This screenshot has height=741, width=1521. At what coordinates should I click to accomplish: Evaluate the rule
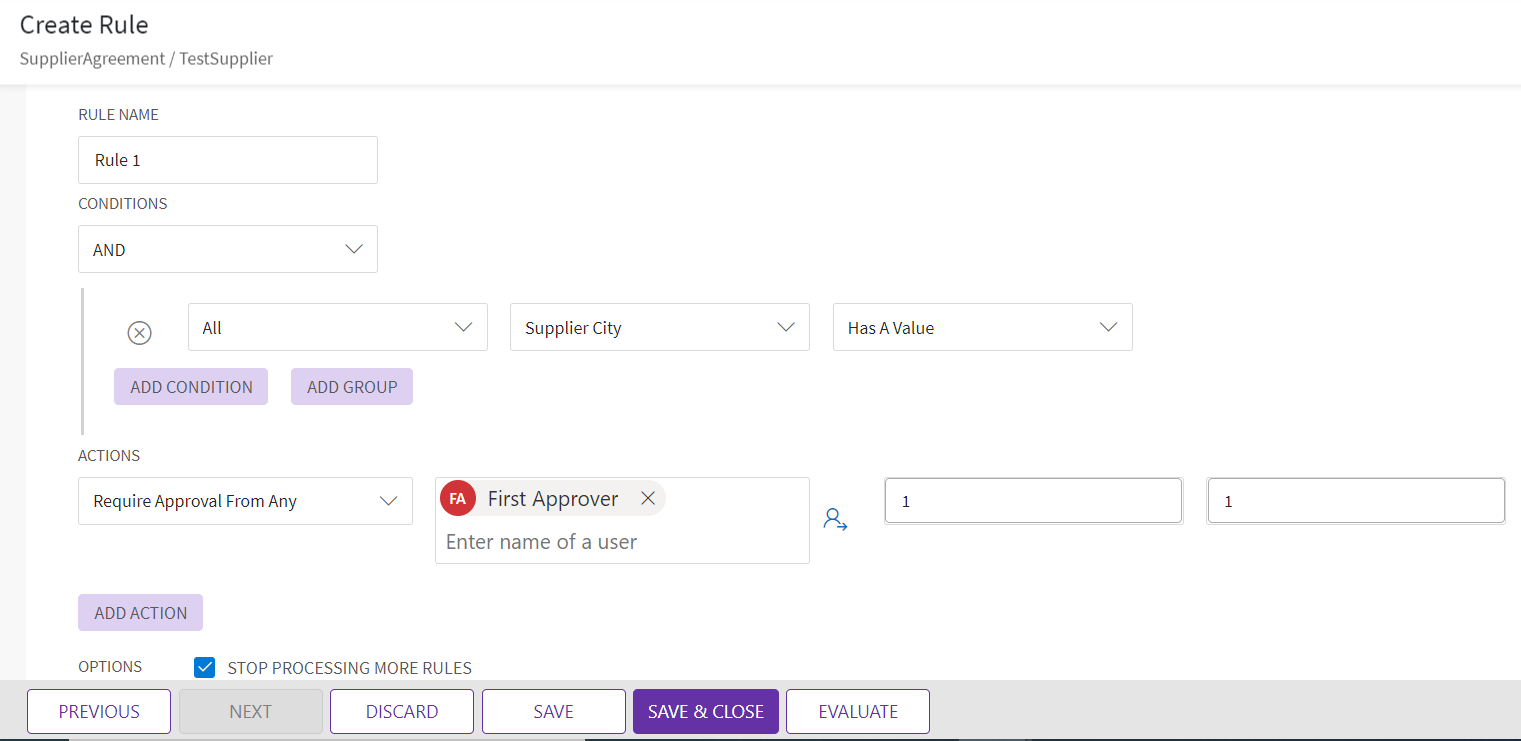pos(857,711)
